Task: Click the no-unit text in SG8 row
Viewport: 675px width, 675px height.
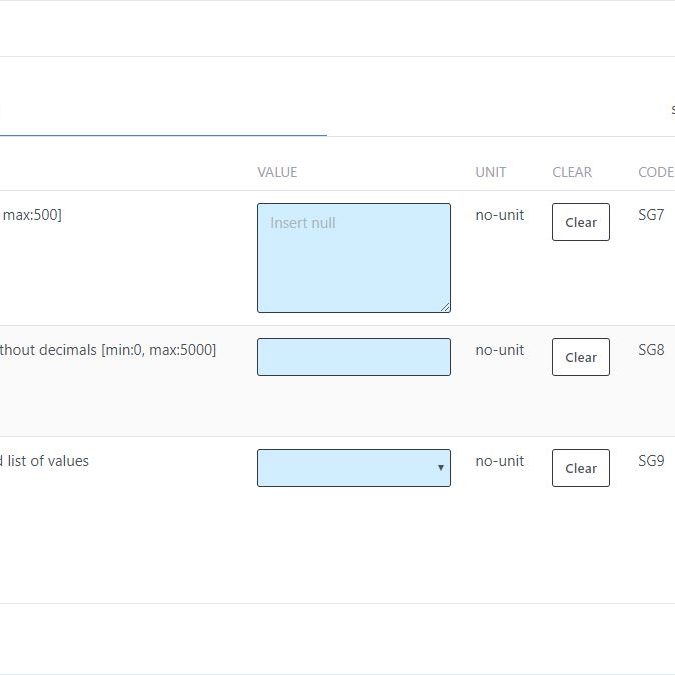Action: coord(499,350)
